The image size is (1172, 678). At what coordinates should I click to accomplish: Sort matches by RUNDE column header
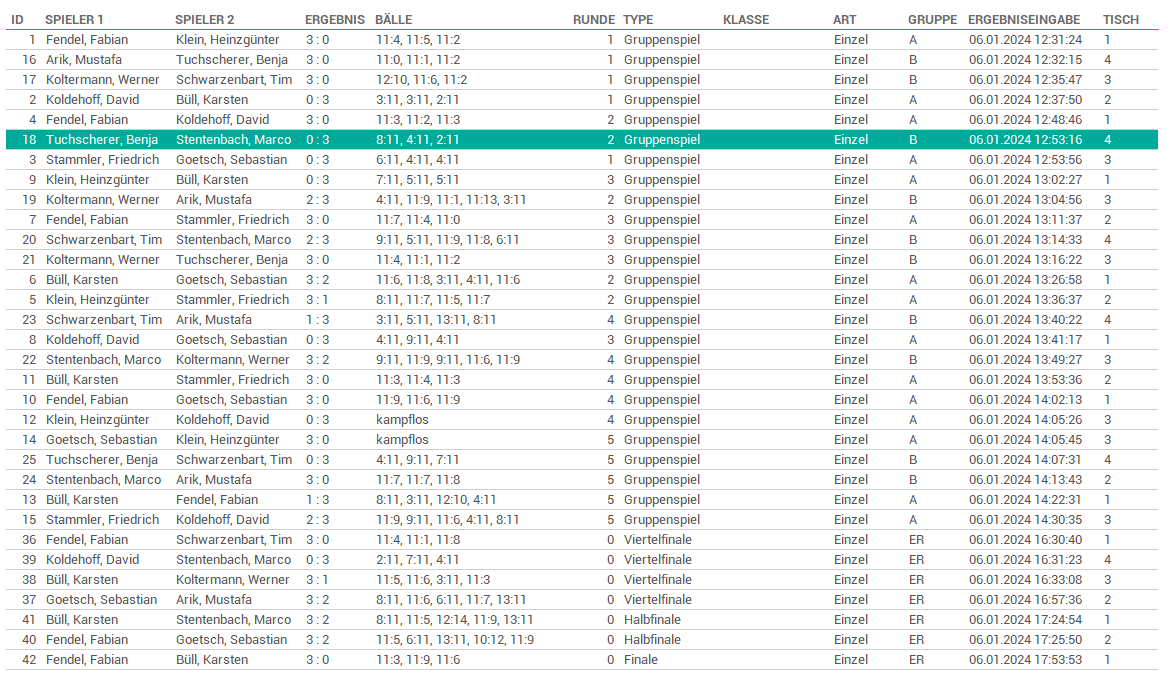pos(594,20)
